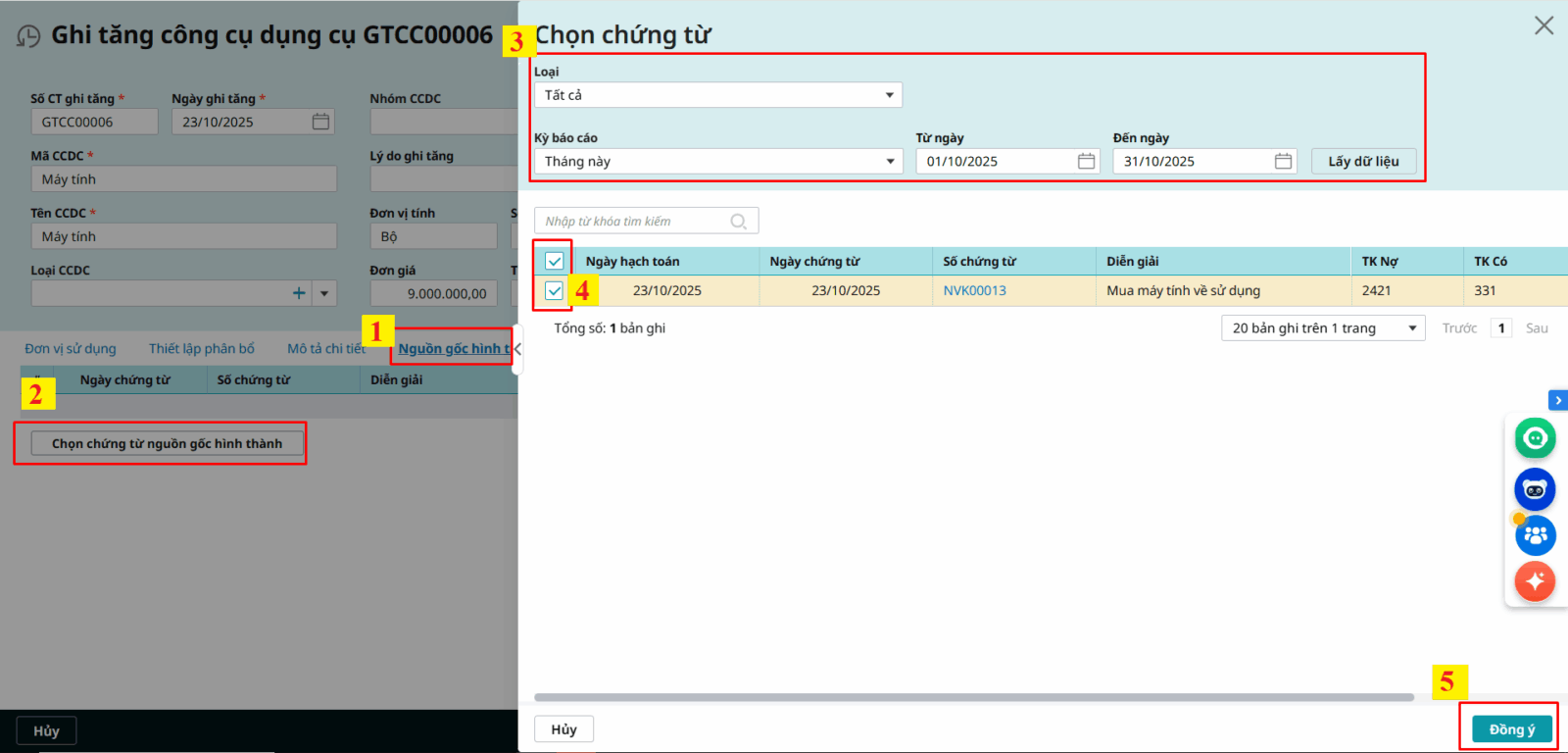Change the 20 bản ghi trên 1 trang dropdown
This screenshot has width=1568, height=753.
(x=1322, y=328)
